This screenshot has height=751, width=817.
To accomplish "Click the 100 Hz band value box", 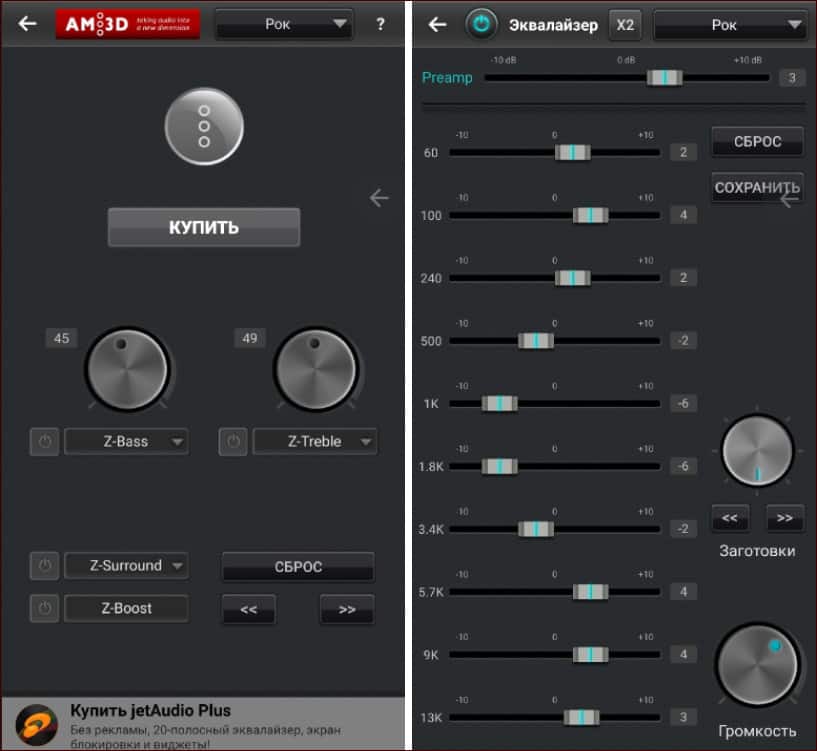I will 683,215.
